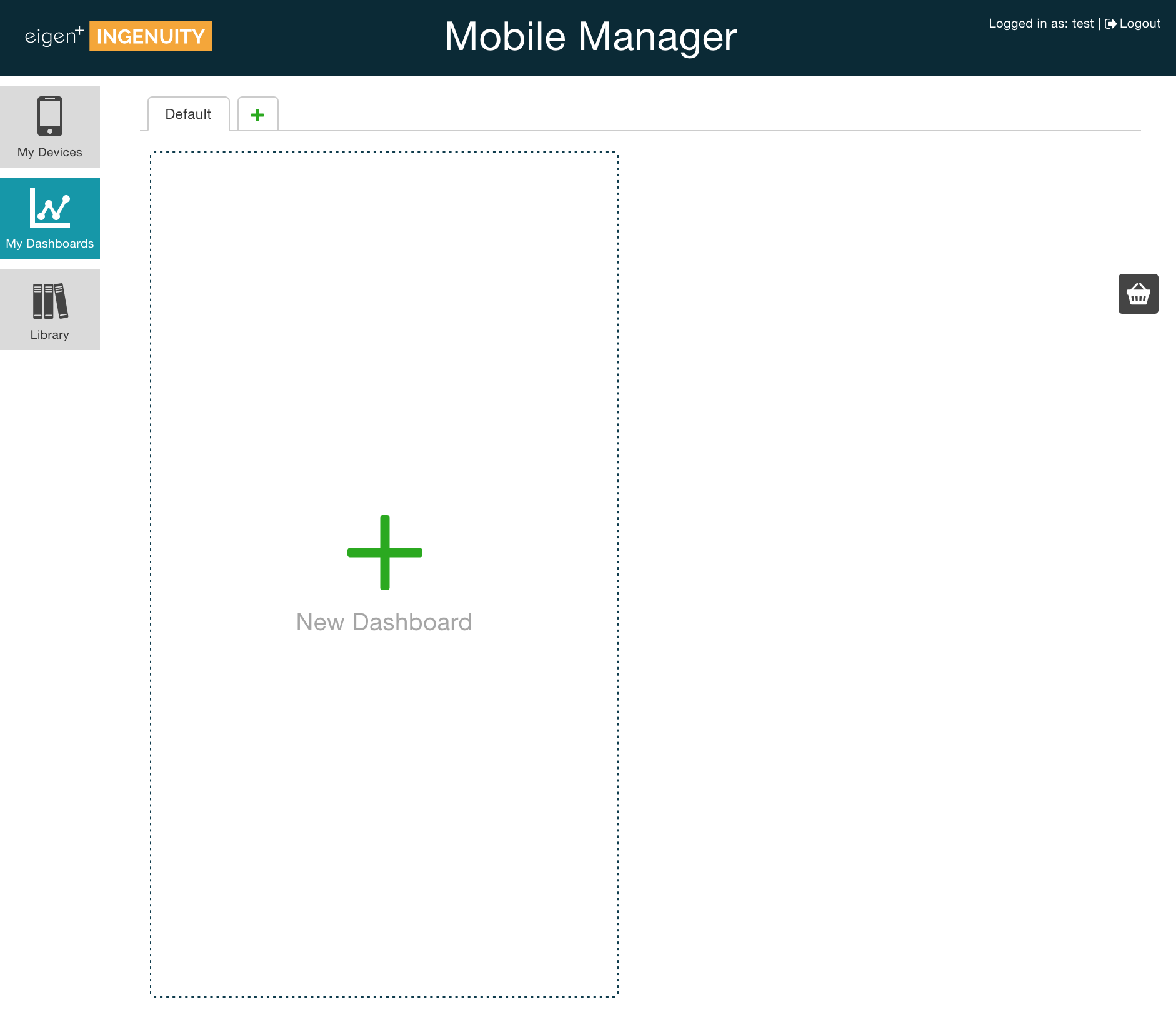The height and width of the screenshot is (1029, 1176).
Task: Add a new tab with green plus
Action: coord(257,114)
